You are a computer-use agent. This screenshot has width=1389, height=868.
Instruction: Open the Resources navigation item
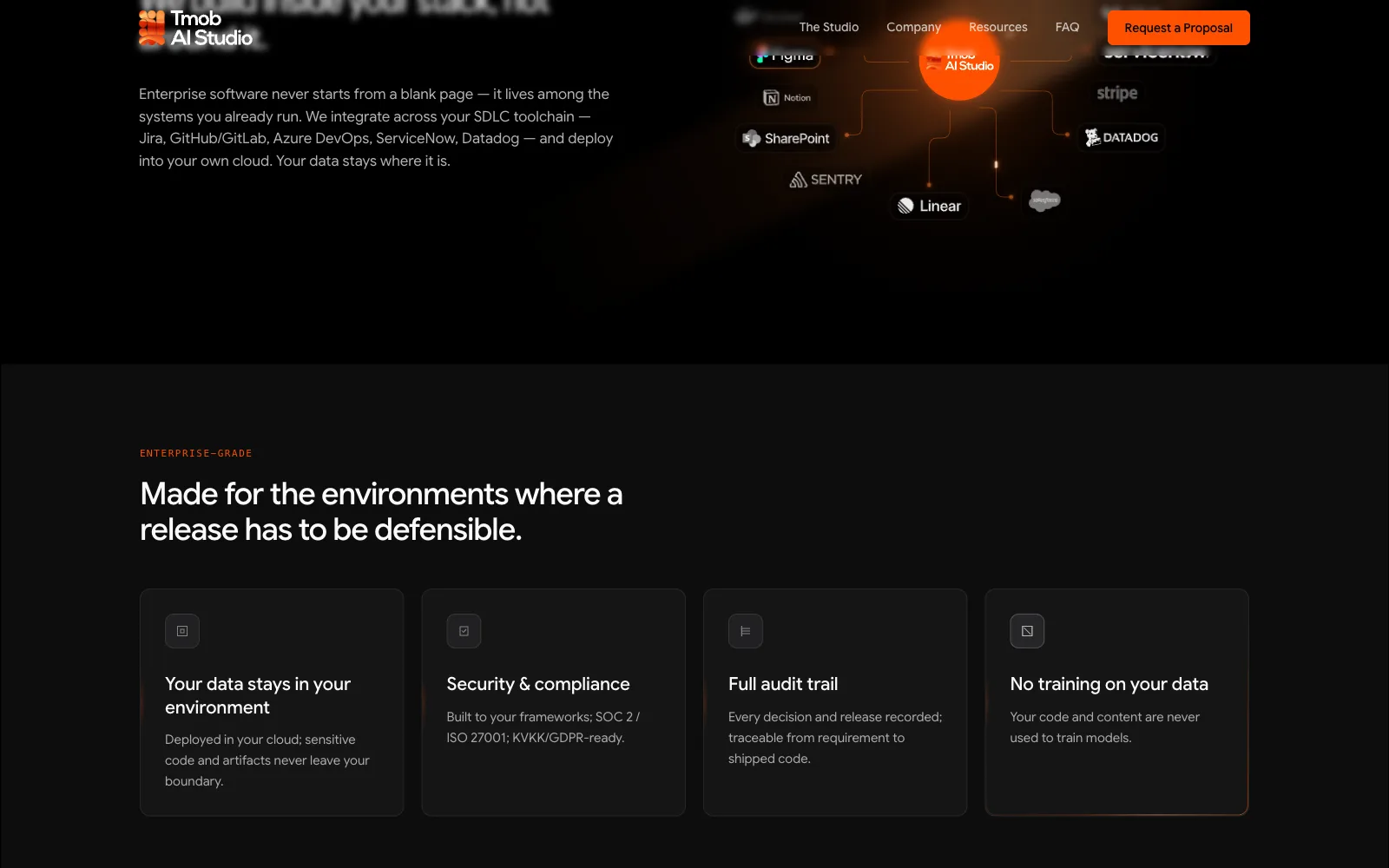997,27
